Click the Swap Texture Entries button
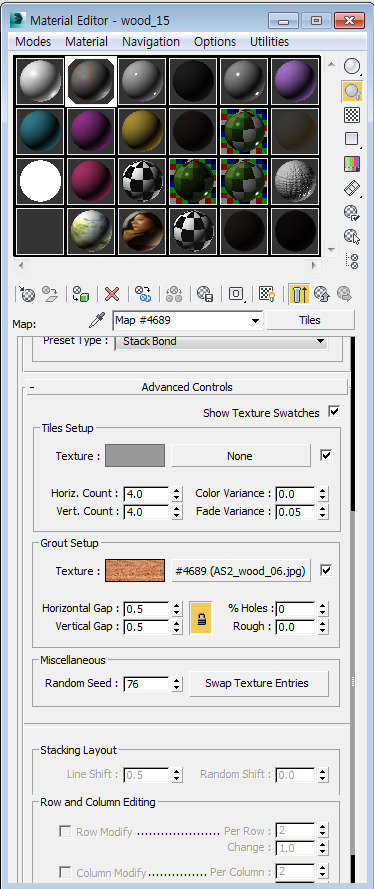 click(258, 683)
